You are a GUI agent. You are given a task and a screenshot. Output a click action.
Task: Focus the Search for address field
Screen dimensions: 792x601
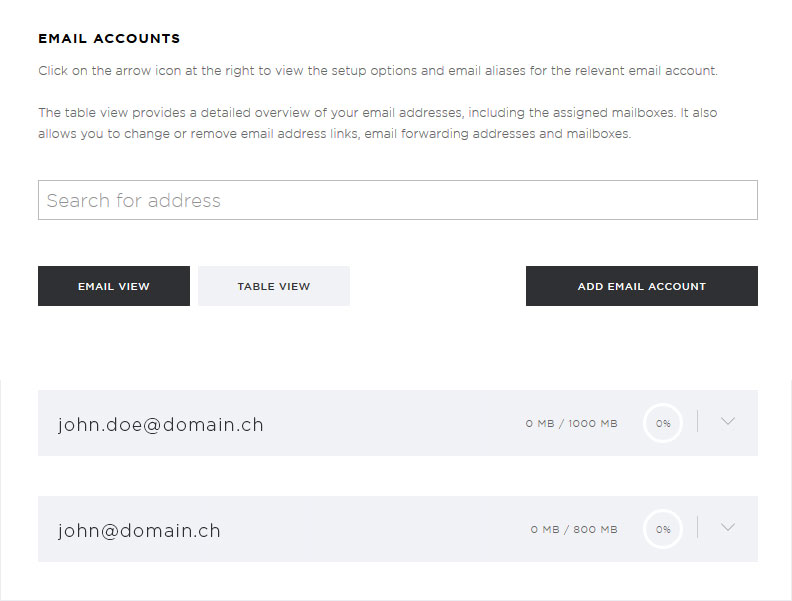coord(398,200)
